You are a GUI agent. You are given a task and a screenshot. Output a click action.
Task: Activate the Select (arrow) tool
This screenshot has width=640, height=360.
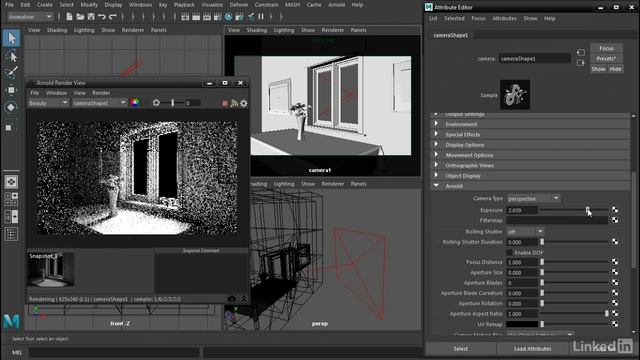click(x=11, y=38)
